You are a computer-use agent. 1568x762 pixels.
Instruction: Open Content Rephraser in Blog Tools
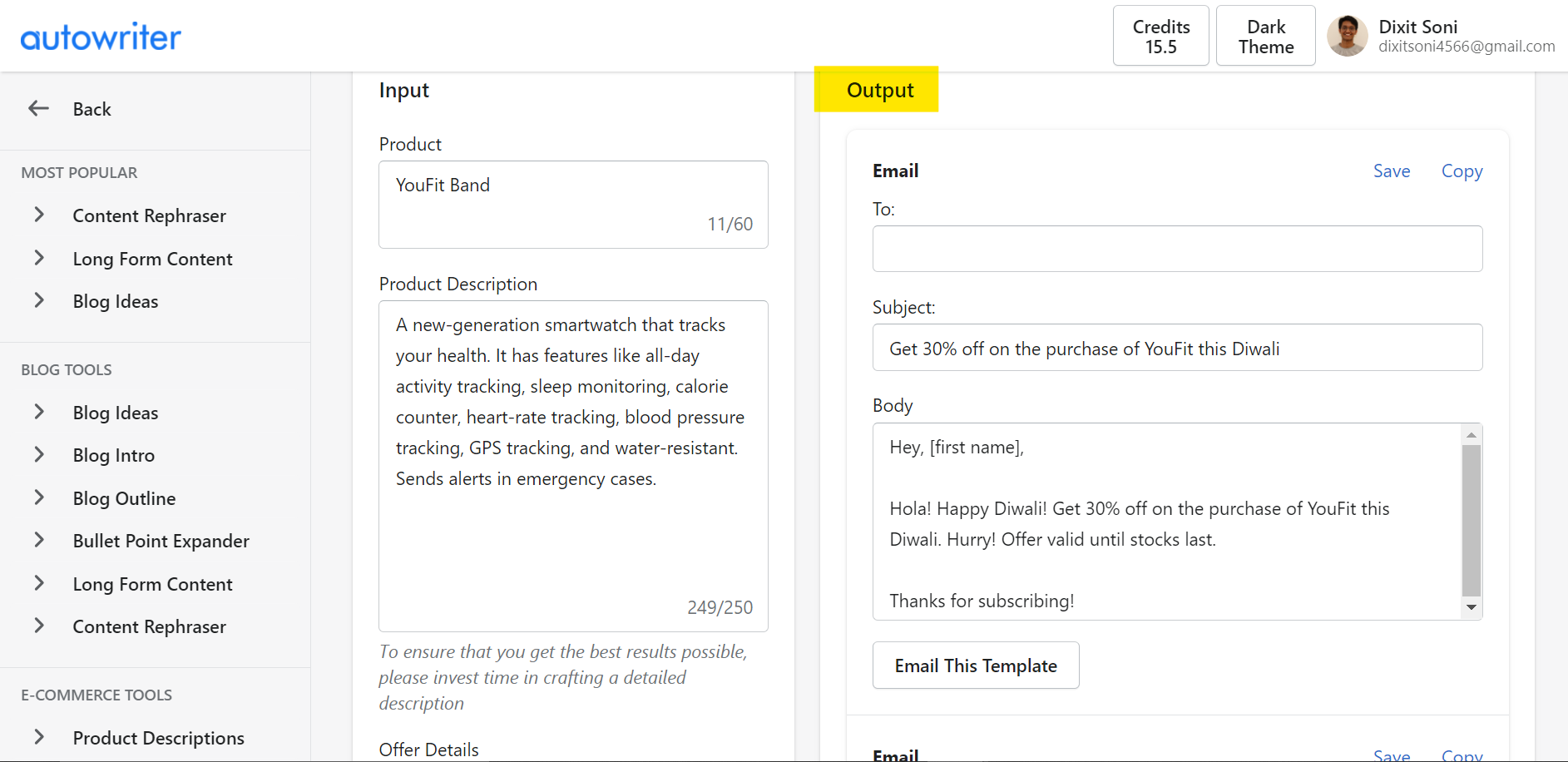coord(150,626)
